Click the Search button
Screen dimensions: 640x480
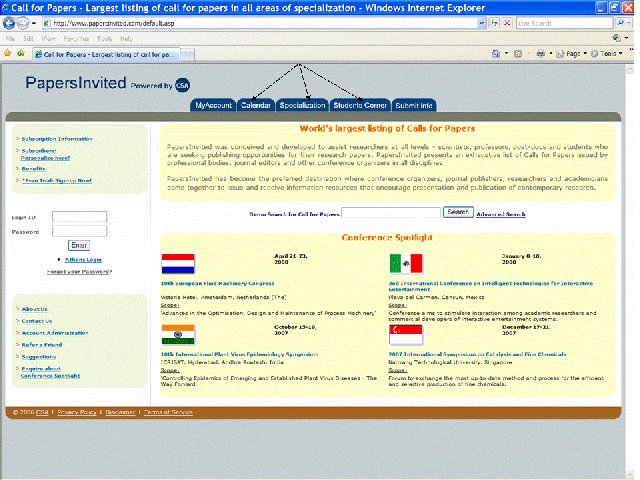tap(458, 212)
